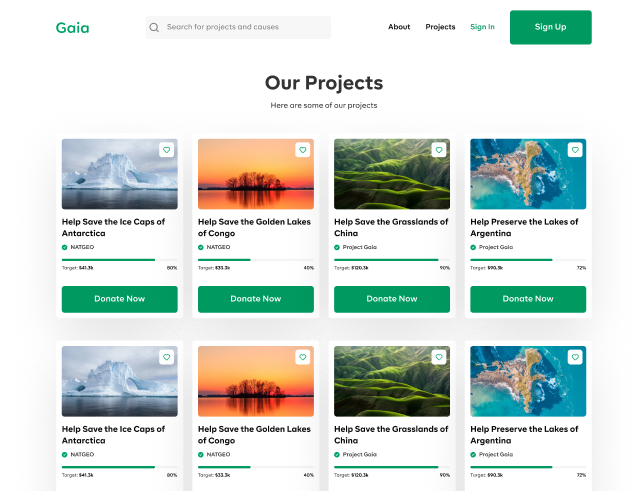Open top-row title 'Help Save the Golden Lakes of Congo'
Screen dimensions: 639x491
254,227
